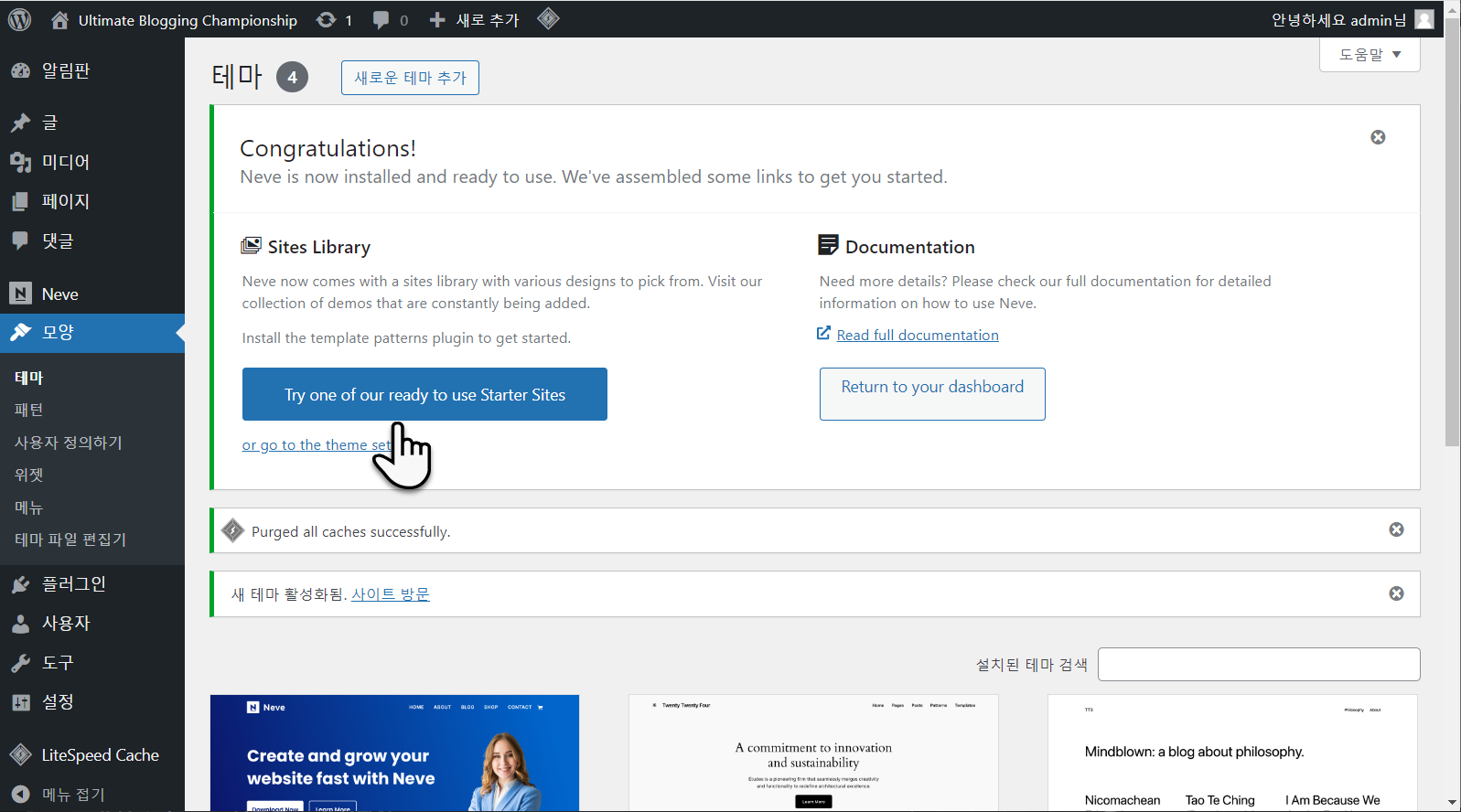Select the 모양 appearance menu
Viewport: 1461px width, 812px height.
(x=92, y=333)
